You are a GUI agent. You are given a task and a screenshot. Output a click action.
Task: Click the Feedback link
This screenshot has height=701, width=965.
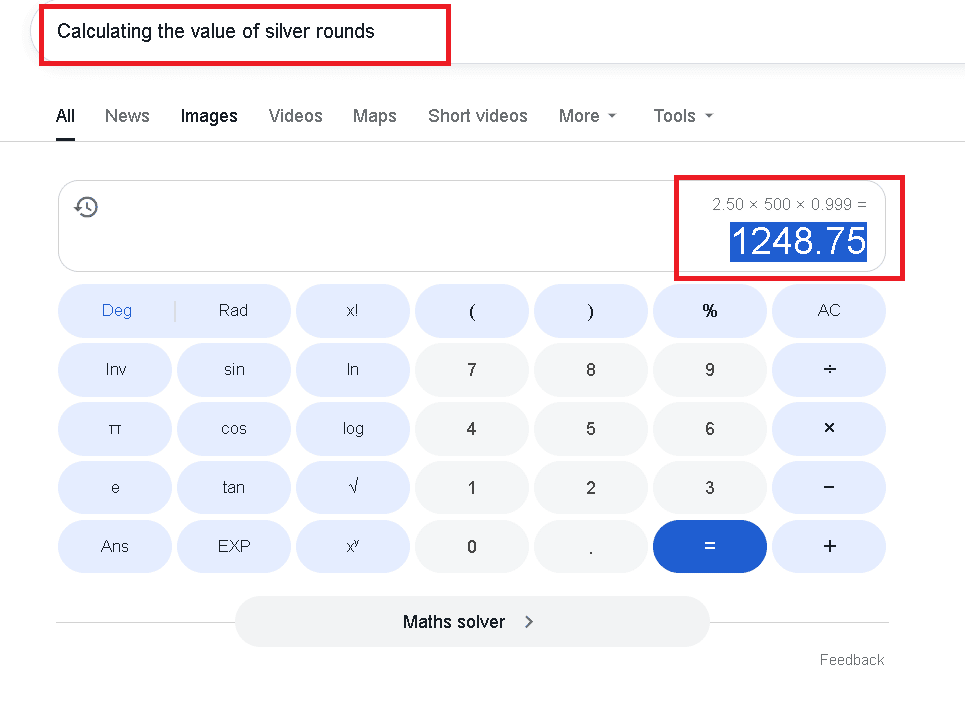pyautogui.click(x=852, y=660)
